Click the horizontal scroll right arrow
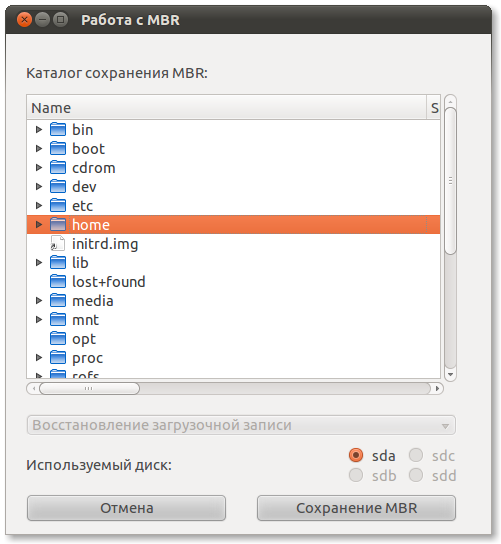Viewport: 501px width, 544px height. click(437, 388)
